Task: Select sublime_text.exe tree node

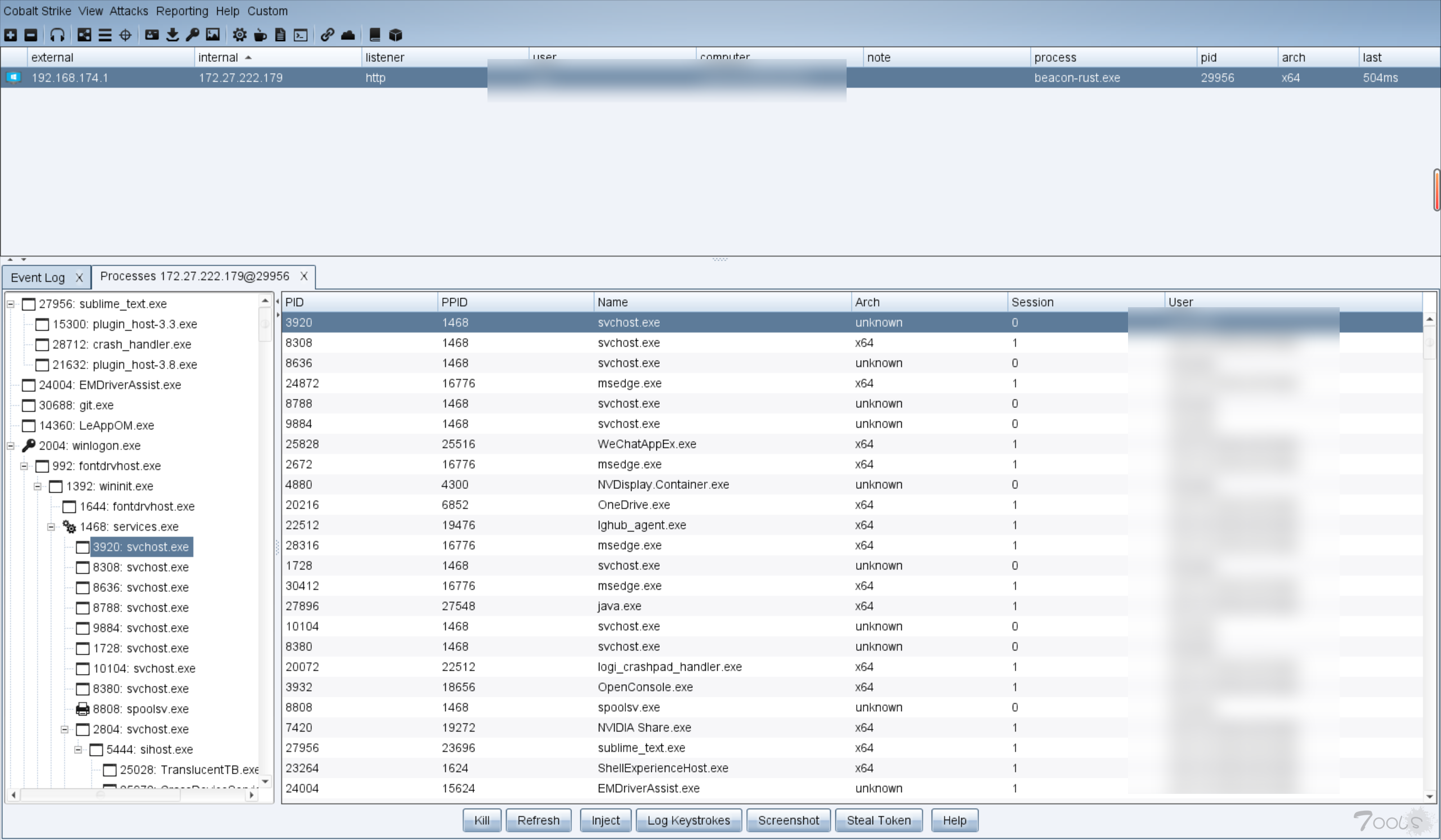Action: pyautogui.click(x=101, y=303)
